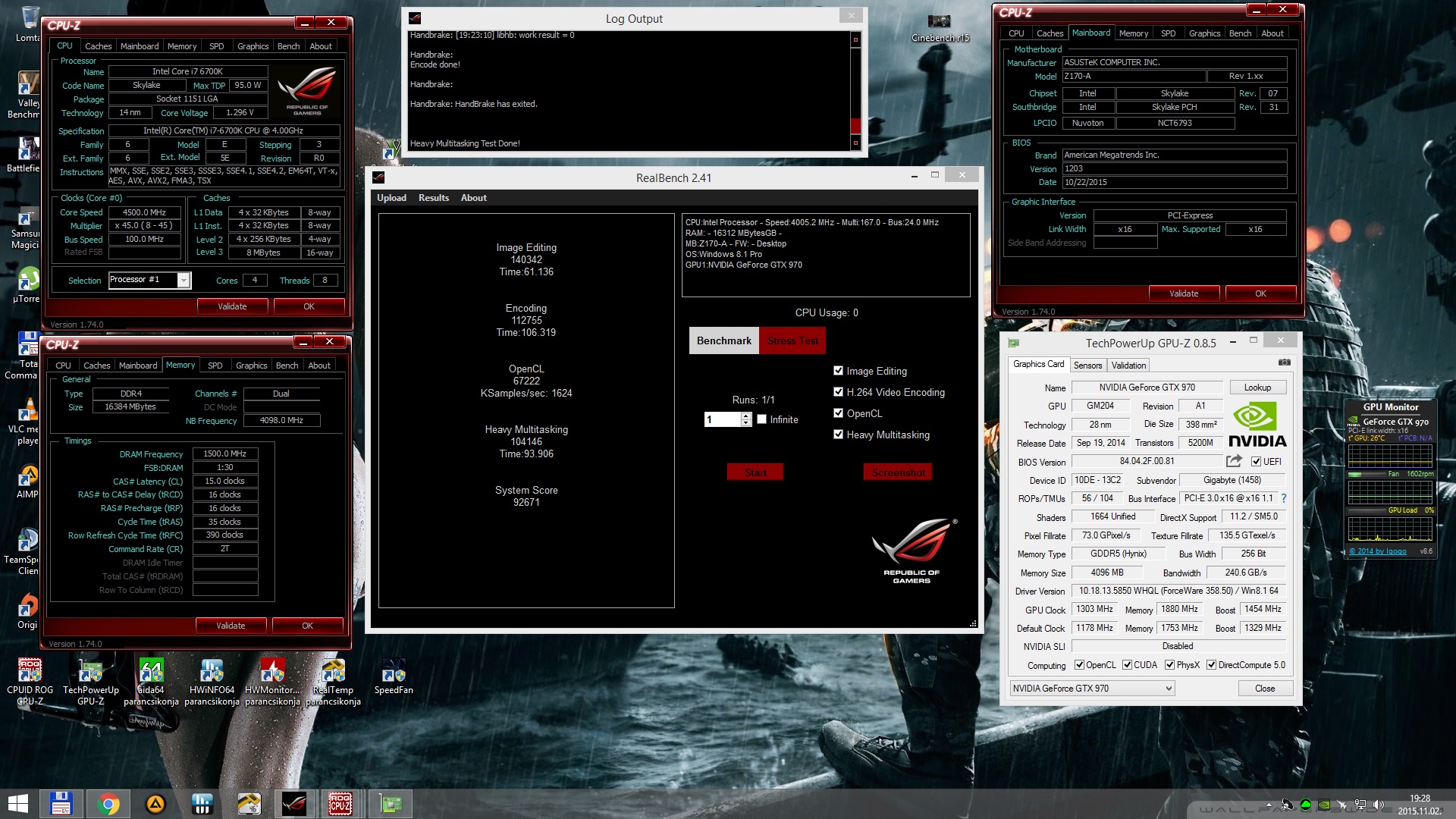This screenshot has height=819, width=1456.
Task: Click the bus interface question mark in GPU-Z
Action: tap(1284, 498)
